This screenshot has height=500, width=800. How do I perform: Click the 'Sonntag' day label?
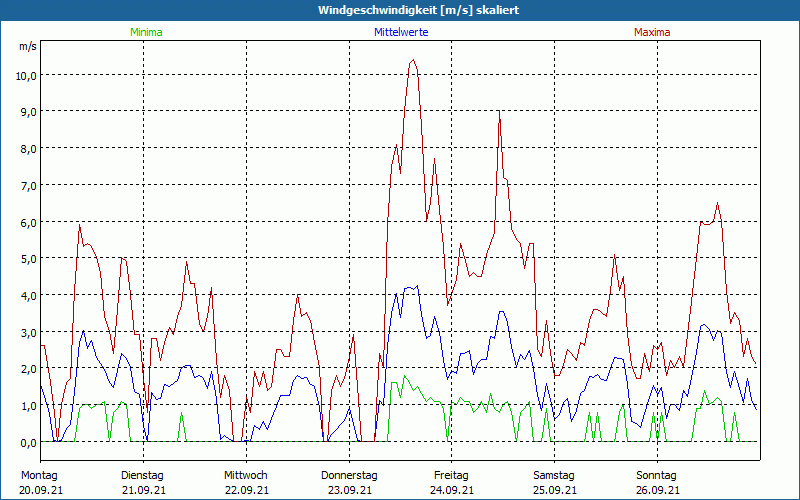[656, 476]
